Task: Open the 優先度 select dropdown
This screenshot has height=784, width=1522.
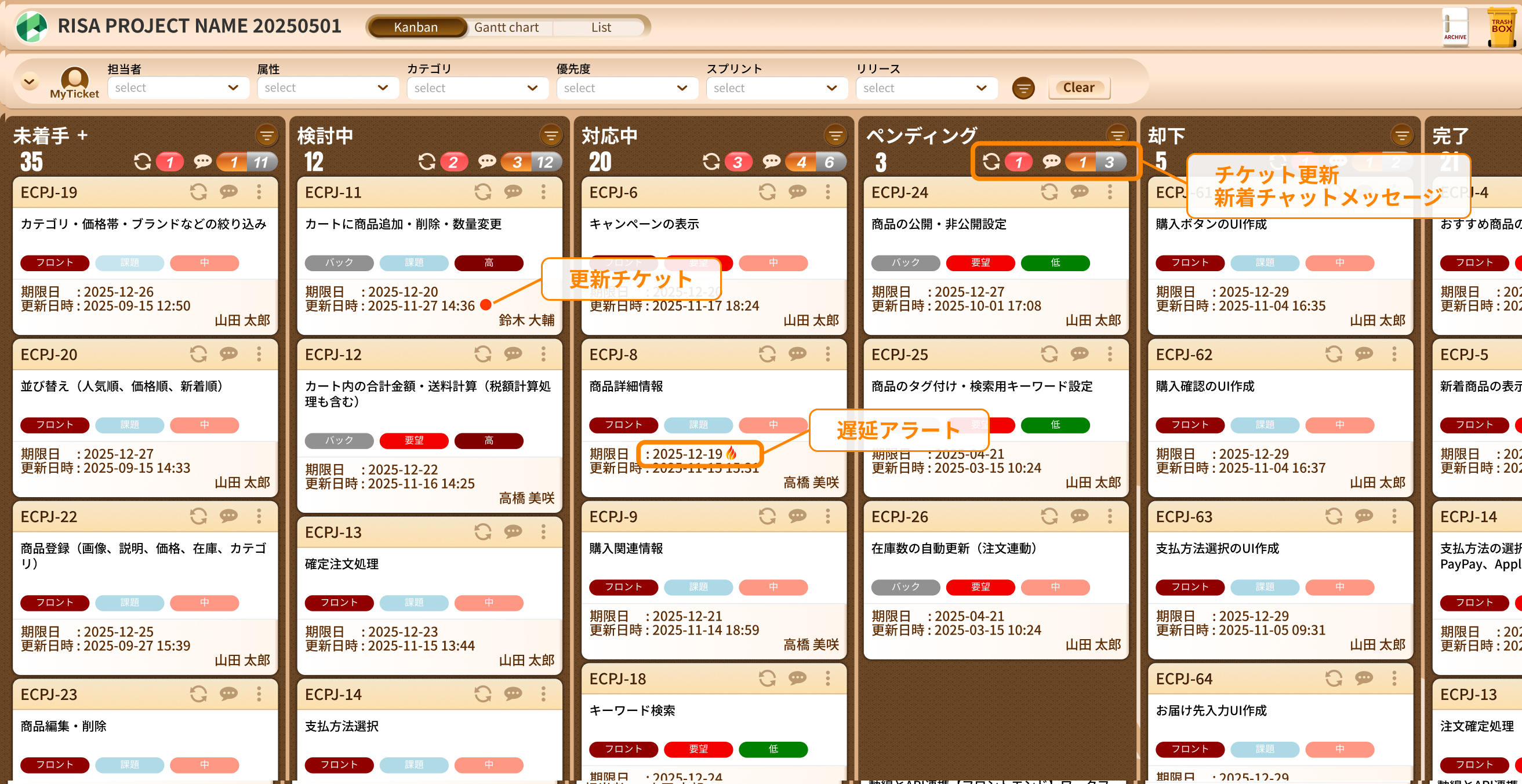Action: pos(626,88)
